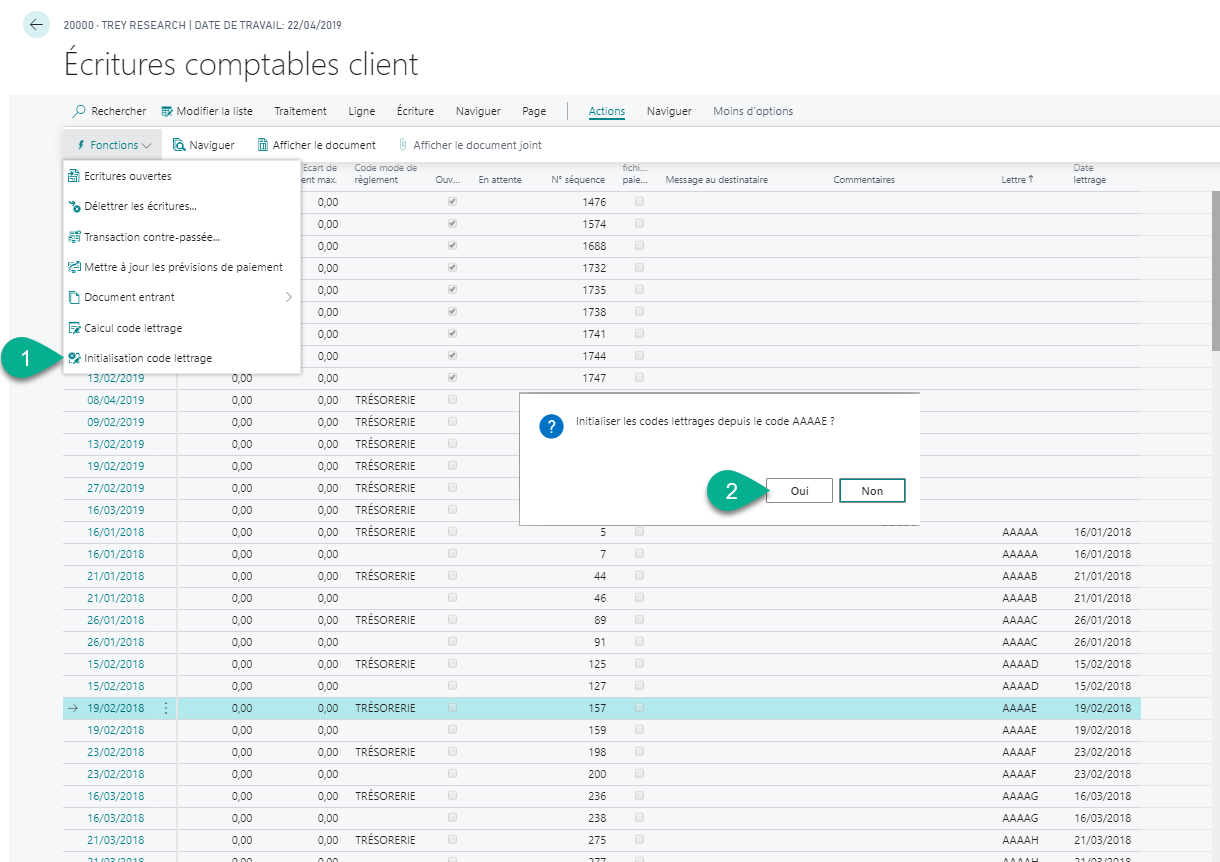Click the Afficher le document joint paperclip
This screenshot has width=1220, height=862.
[403, 145]
